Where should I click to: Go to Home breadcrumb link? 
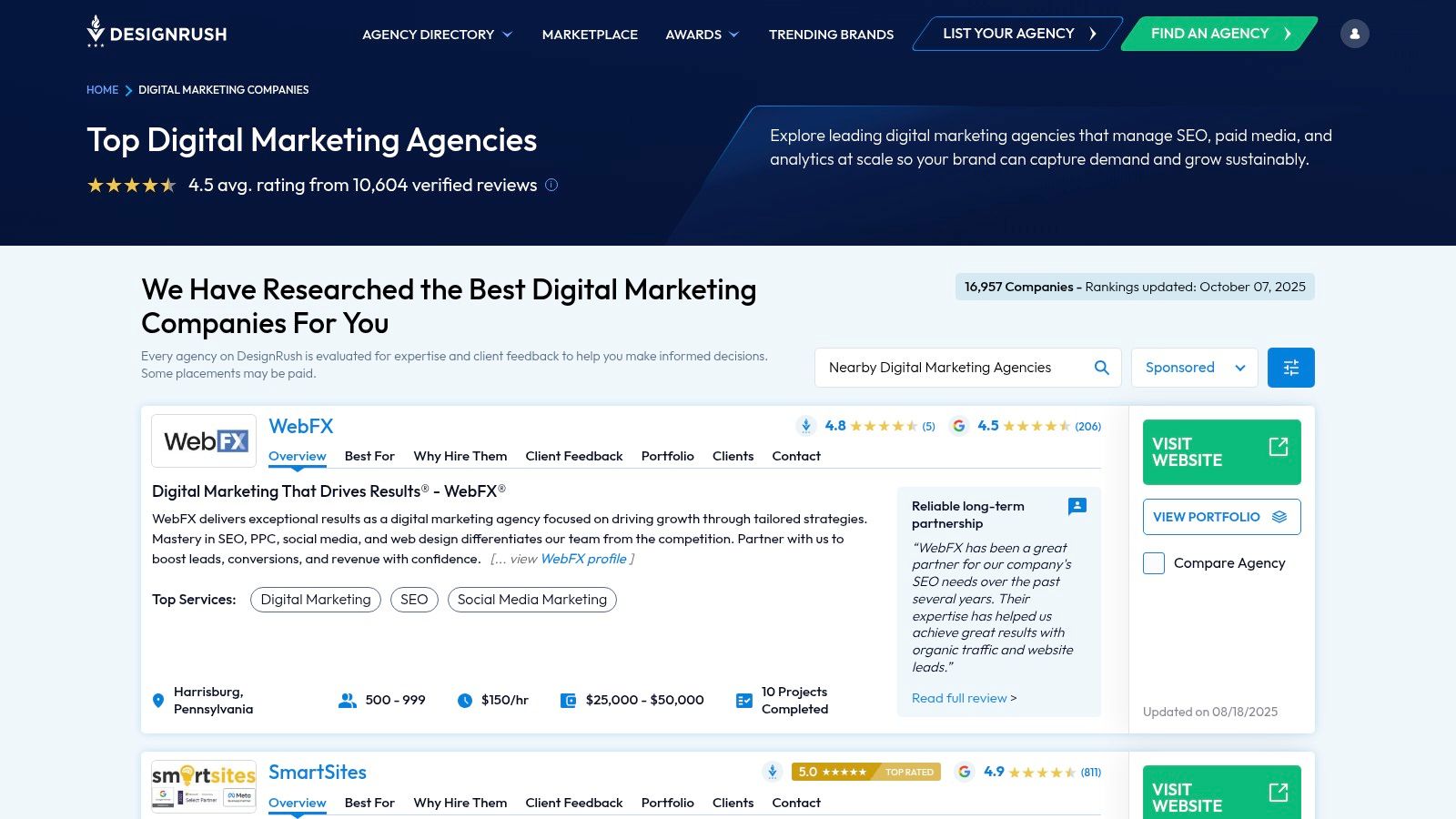click(x=102, y=90)
